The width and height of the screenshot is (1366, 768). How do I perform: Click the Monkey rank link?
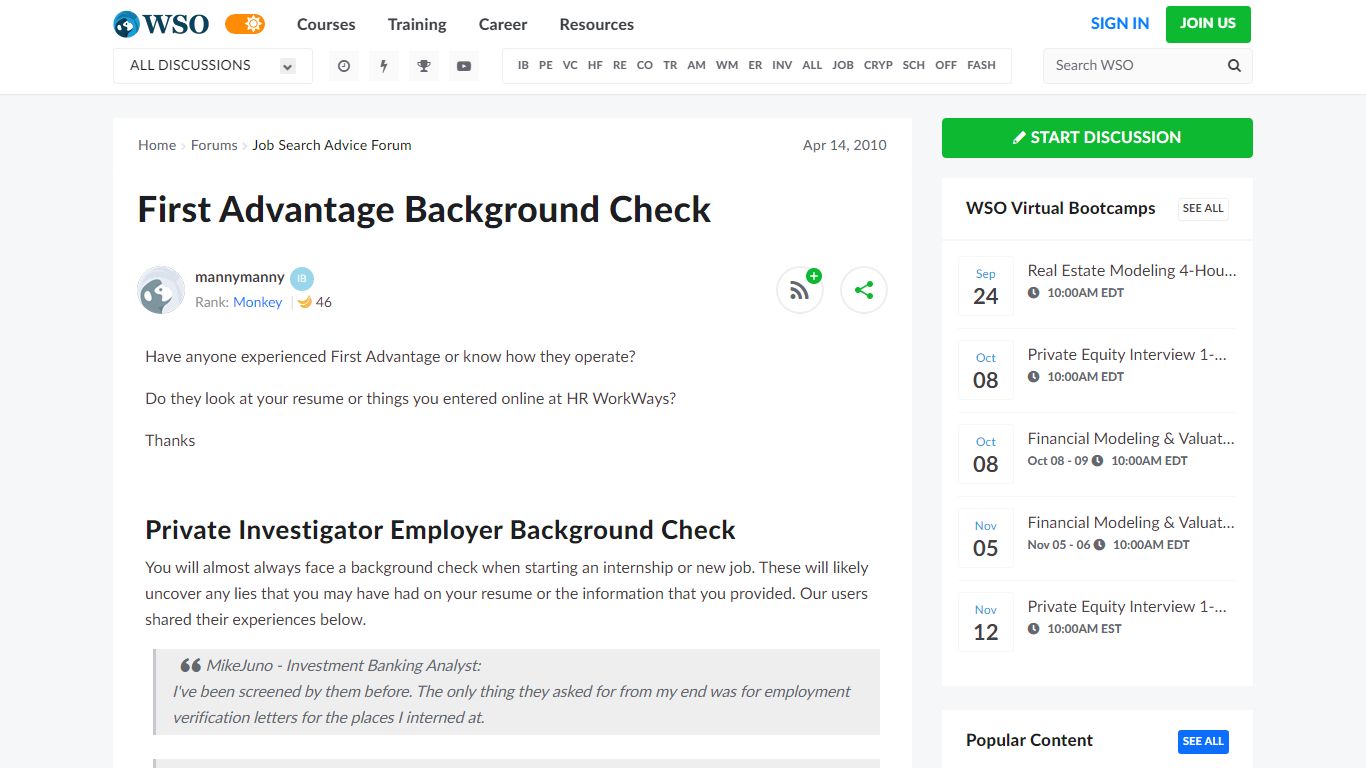[257, 302]
